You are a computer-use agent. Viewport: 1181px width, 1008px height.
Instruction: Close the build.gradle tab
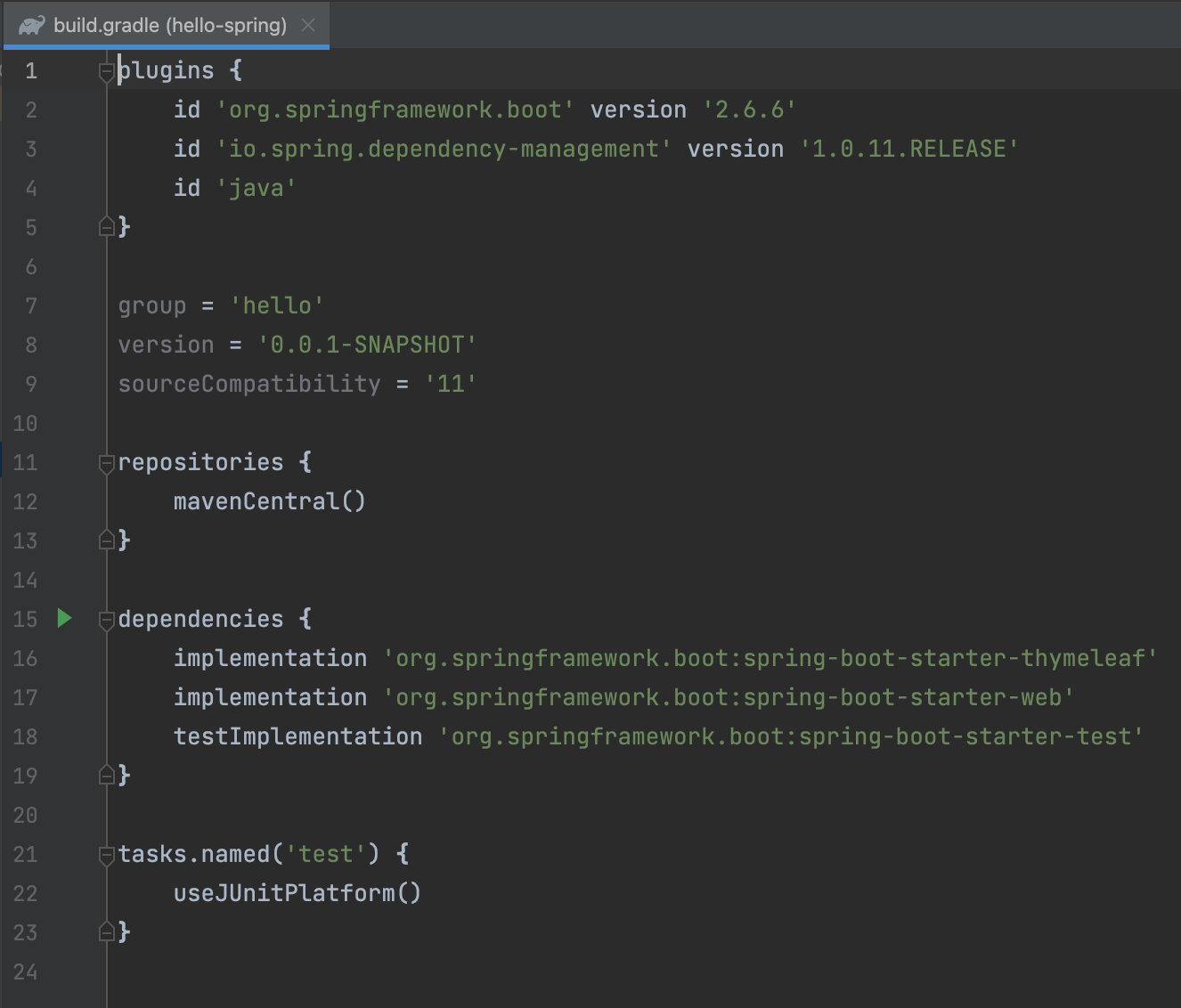click(308, 25)
